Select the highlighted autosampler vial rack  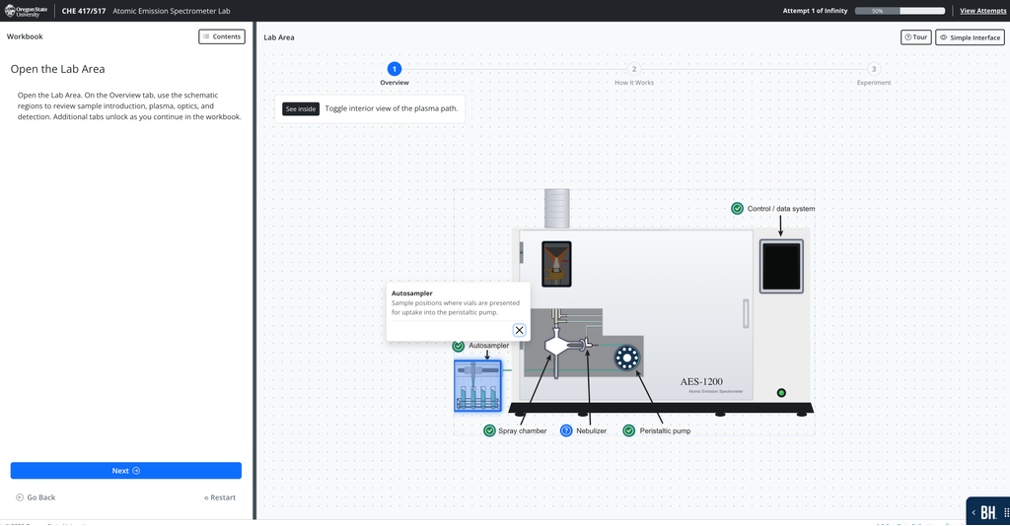coord(477,386)
